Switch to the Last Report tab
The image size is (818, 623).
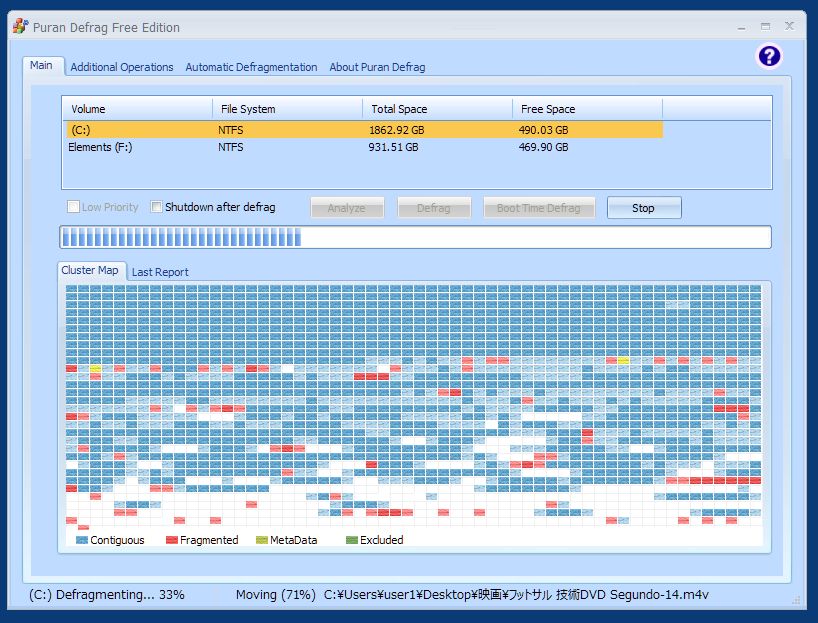[160, 272]
